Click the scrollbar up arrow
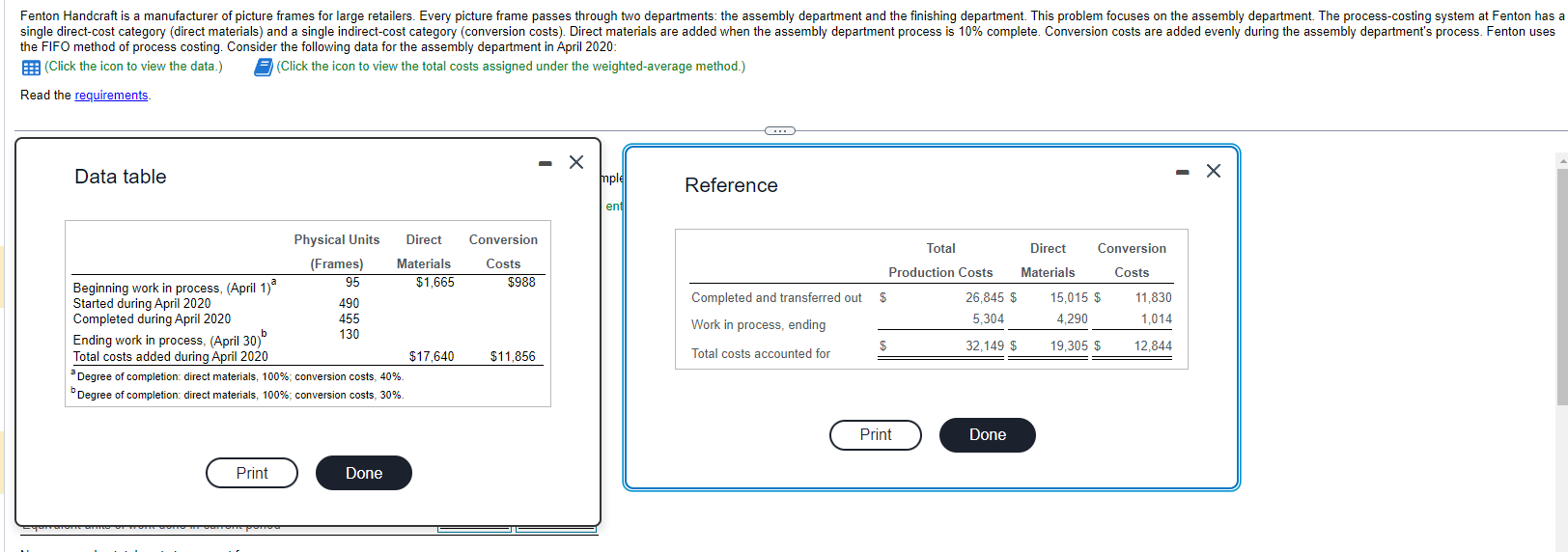The height and width of the screenshot is (552, 1568). point(1562,160)
